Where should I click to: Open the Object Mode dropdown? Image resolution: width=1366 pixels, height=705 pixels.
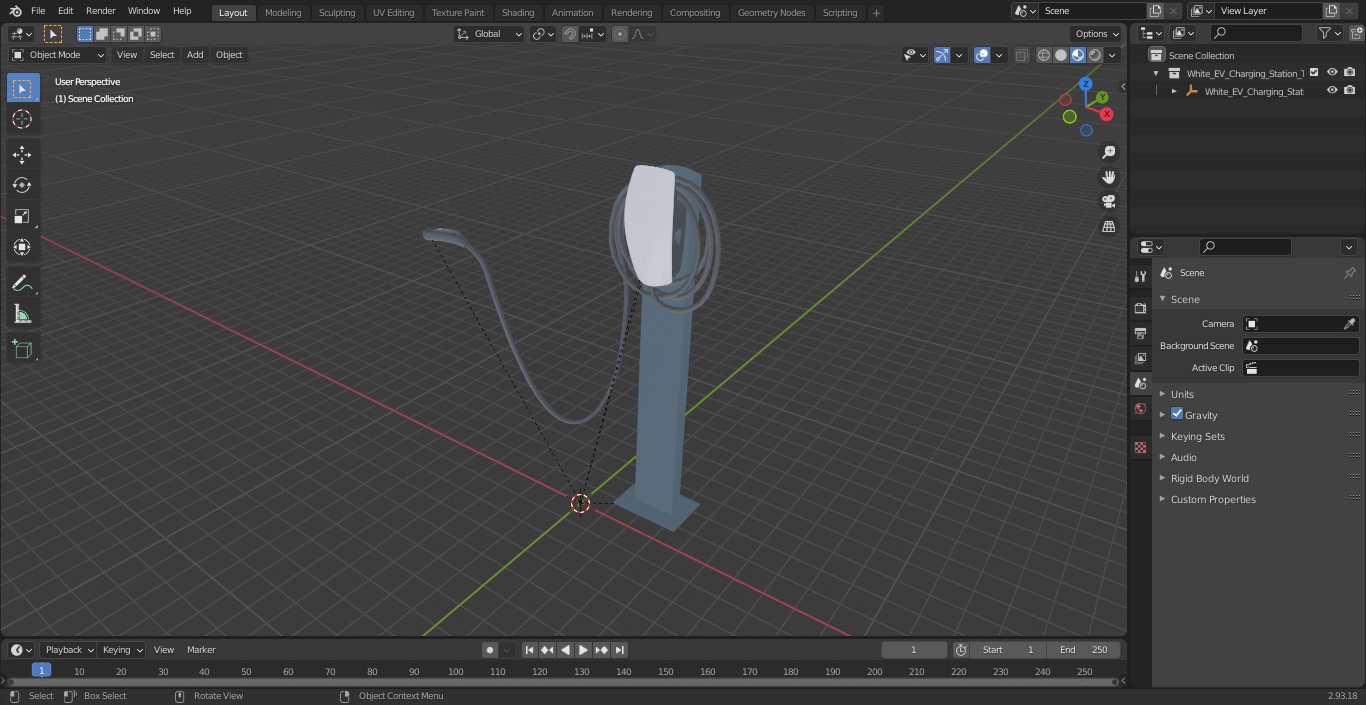(x=58, y=55)
